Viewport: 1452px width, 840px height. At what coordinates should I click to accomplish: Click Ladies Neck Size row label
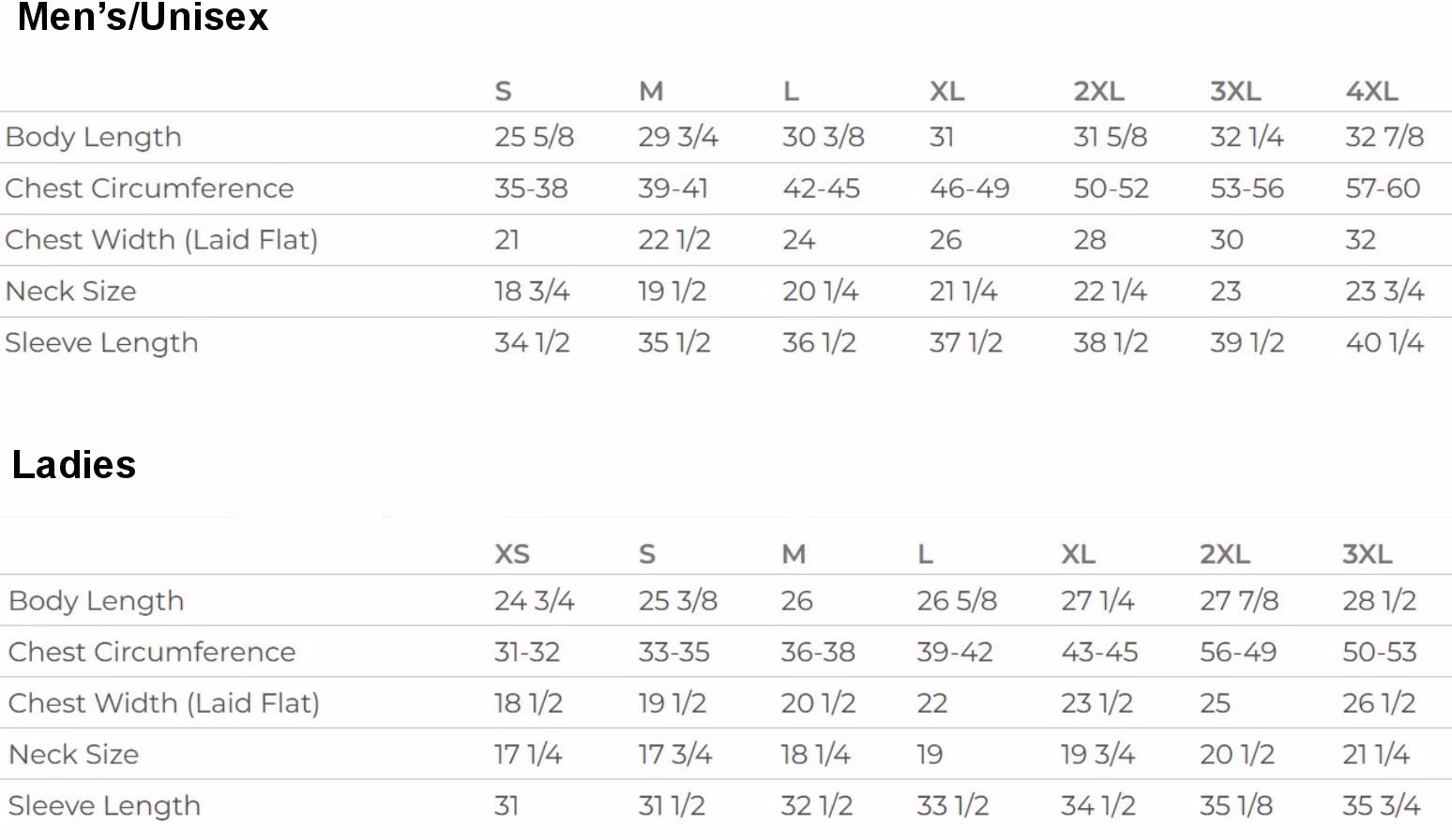(74, 755)
